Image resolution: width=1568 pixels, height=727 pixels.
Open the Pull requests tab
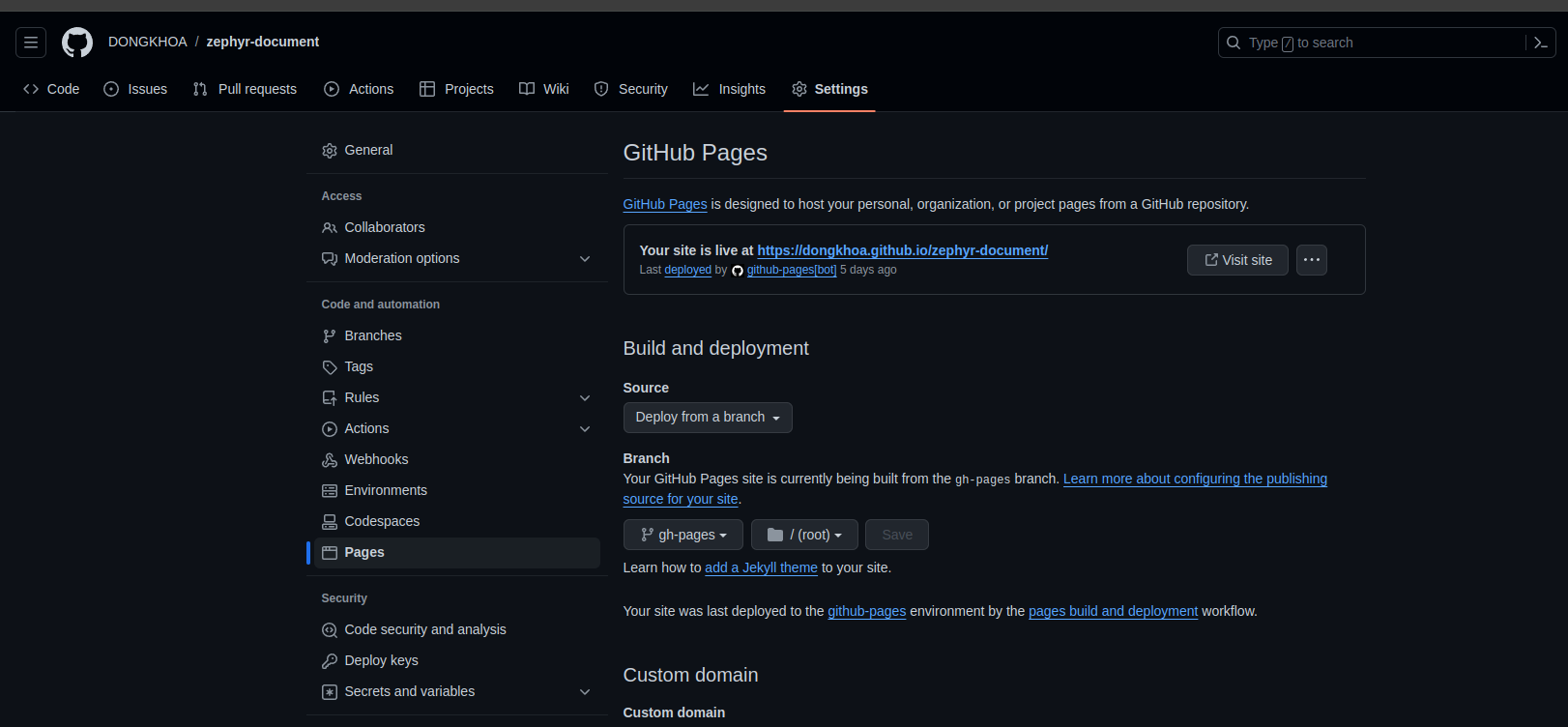245,89
